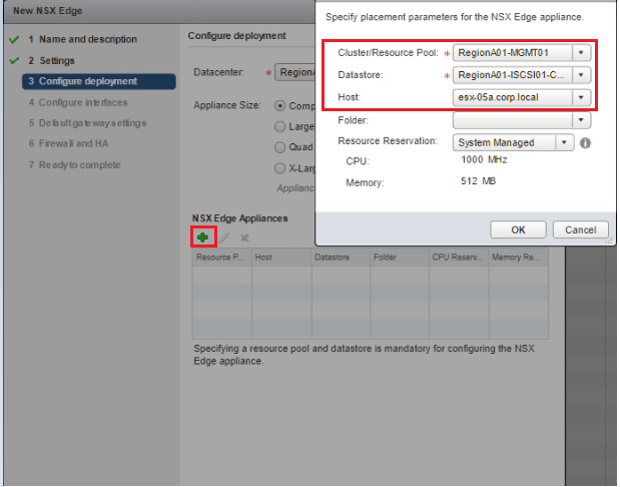Select step 4 Configure interfaces

(78, 103)
